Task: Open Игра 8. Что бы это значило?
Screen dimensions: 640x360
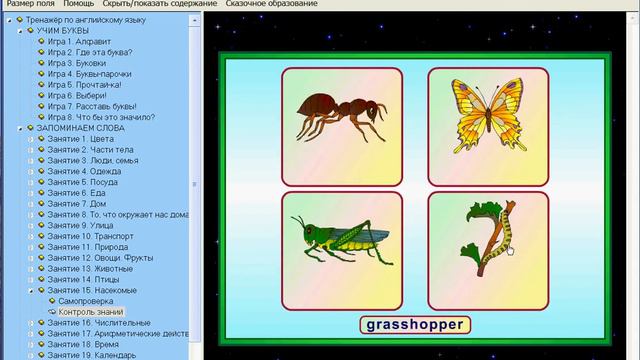Action: click(101, 117)
